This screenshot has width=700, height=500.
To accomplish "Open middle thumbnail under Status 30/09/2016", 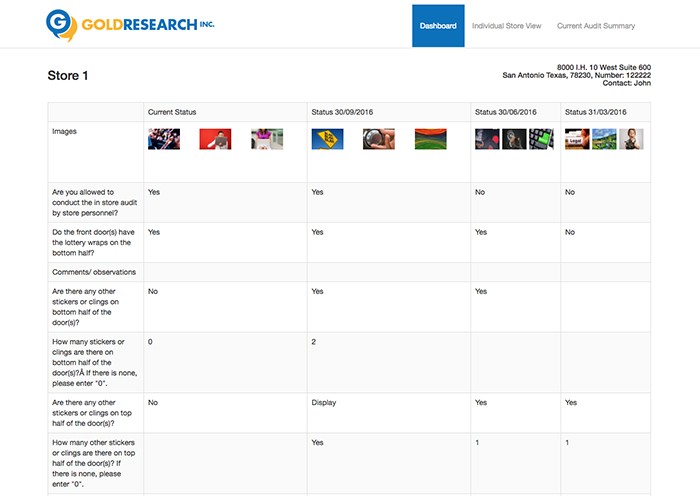I will click(379, 140).
